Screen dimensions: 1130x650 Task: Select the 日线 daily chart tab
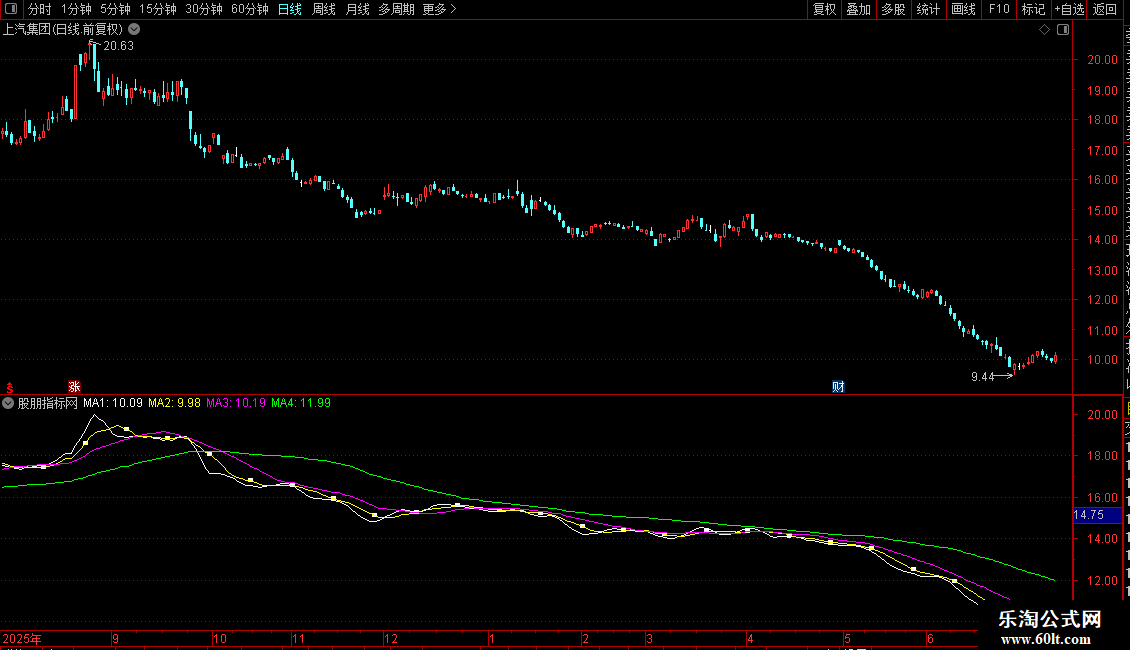tap(290, 9)
